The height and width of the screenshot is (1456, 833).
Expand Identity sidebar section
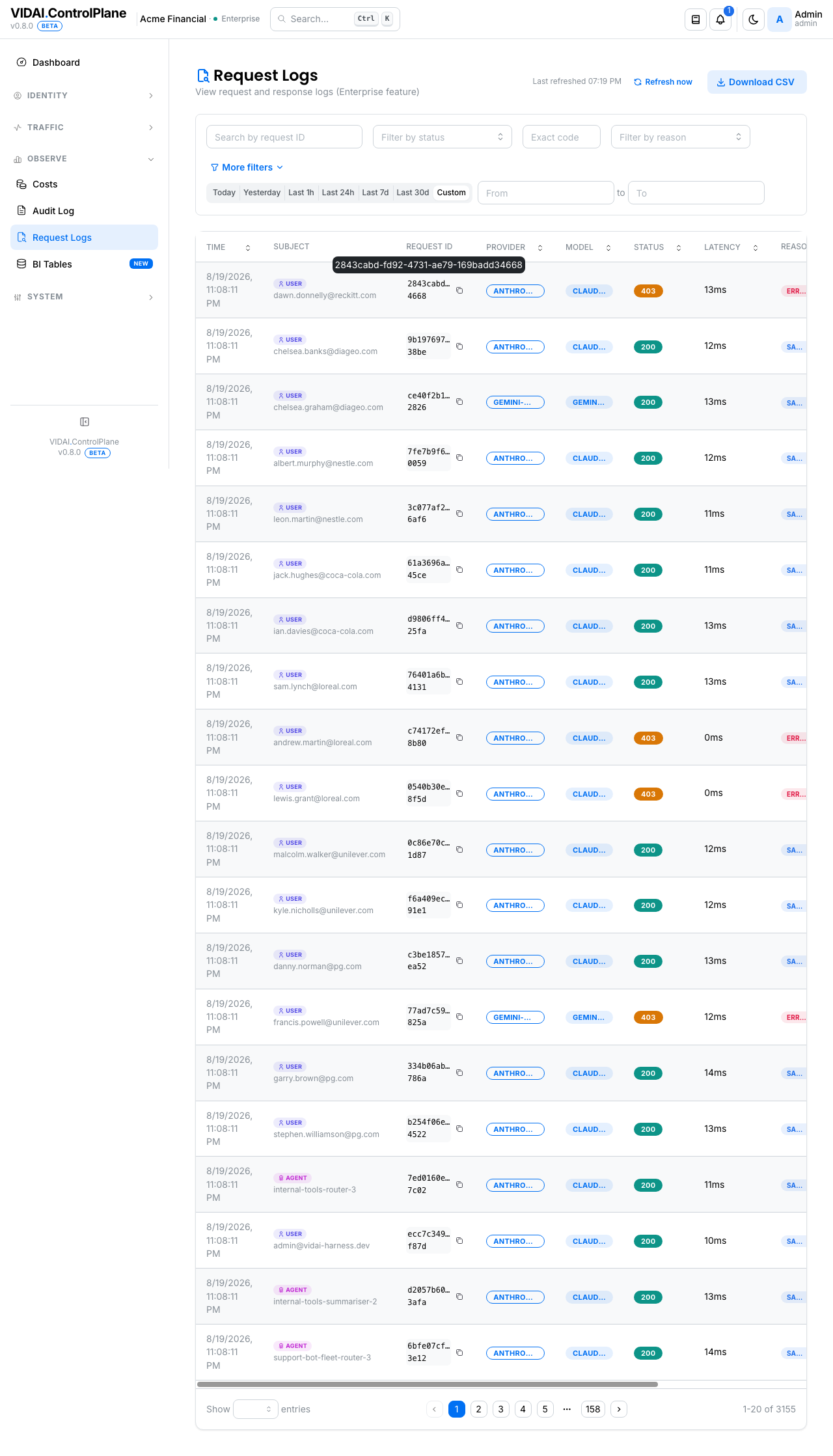point(84,96)
